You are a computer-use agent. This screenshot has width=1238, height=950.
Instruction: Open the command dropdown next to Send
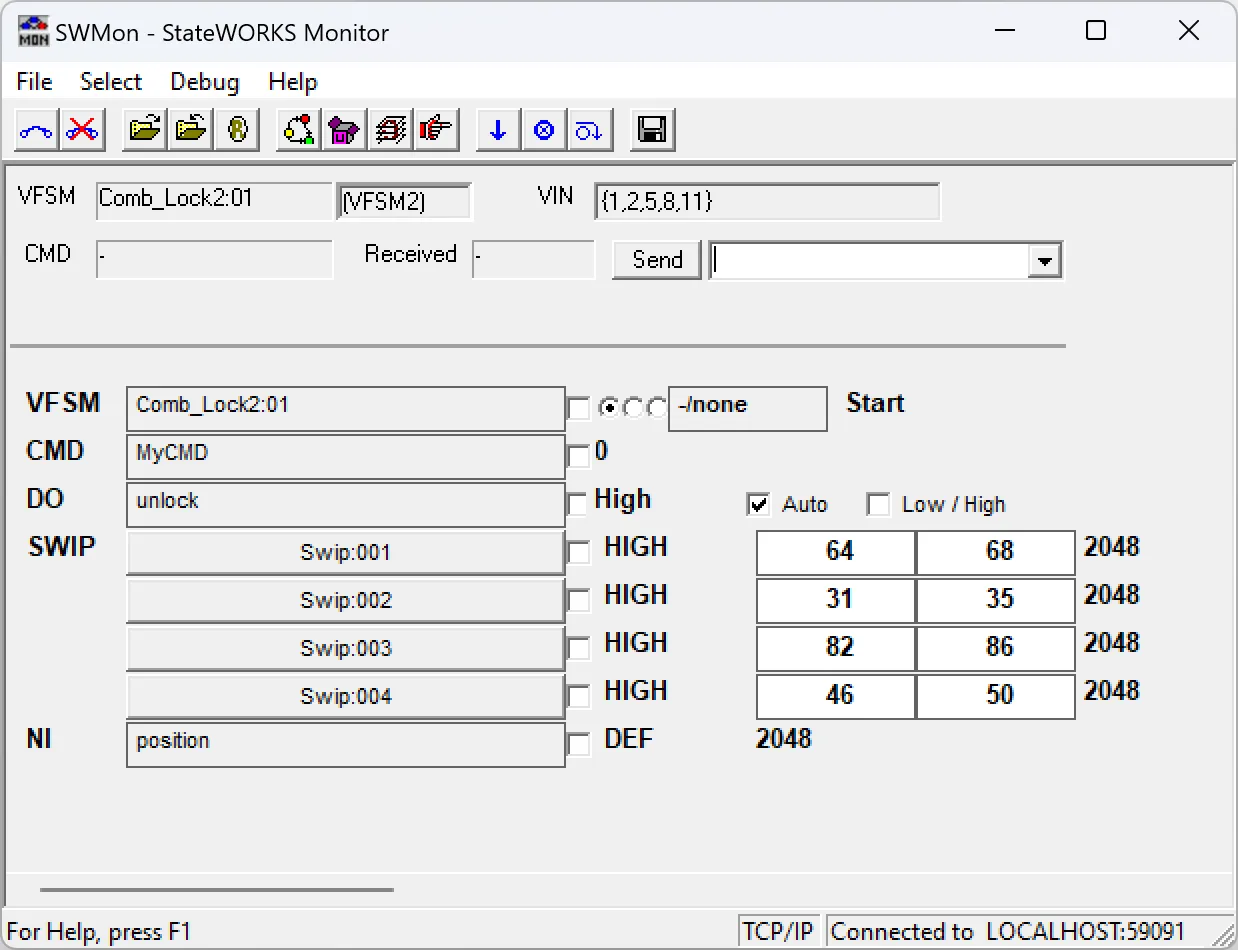pyautogui.click(x=1044, y=261)
